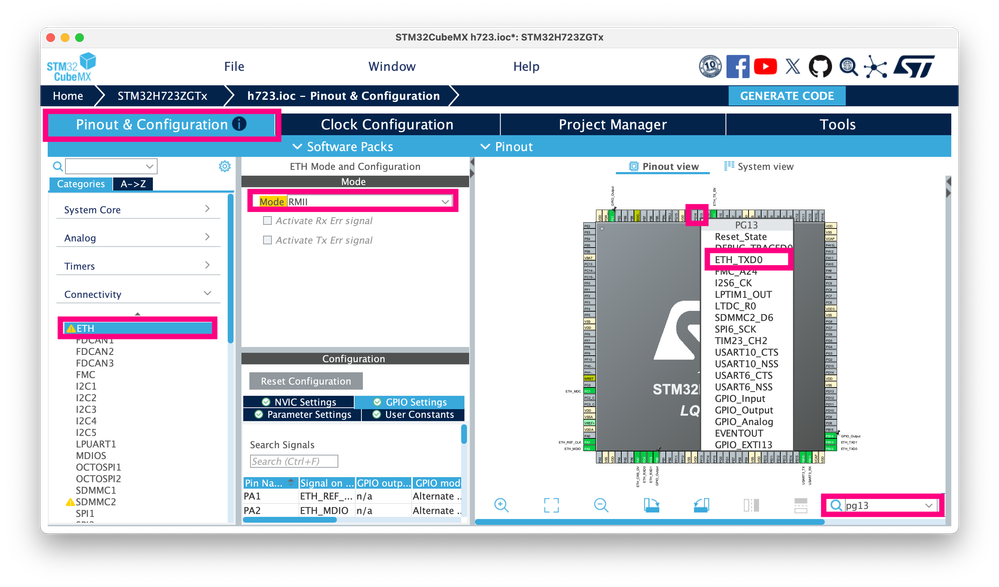Click the pin search magnifier icon
999x587 pixels.
pos(835,505)
